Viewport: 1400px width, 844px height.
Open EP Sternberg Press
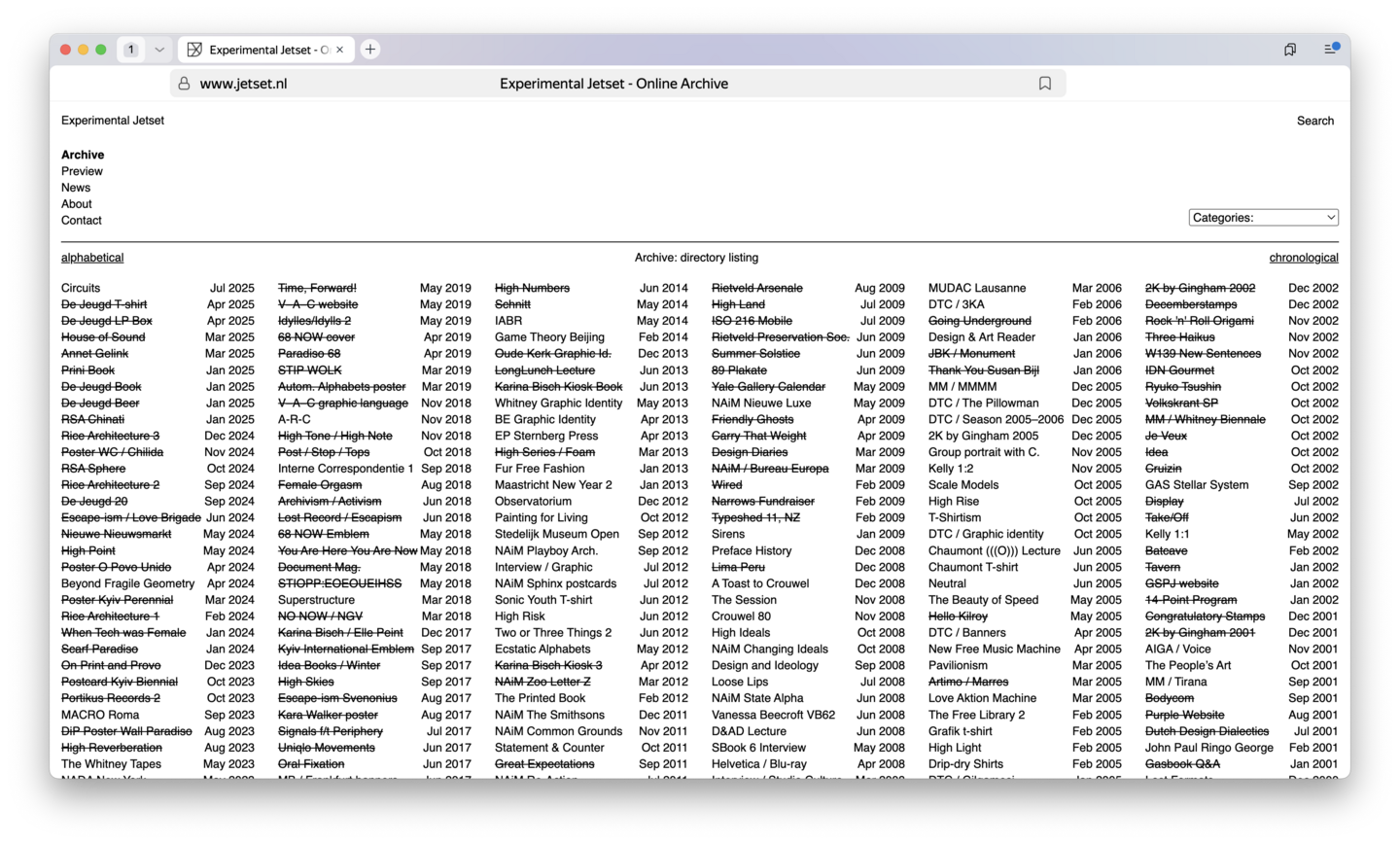(546, 437)
